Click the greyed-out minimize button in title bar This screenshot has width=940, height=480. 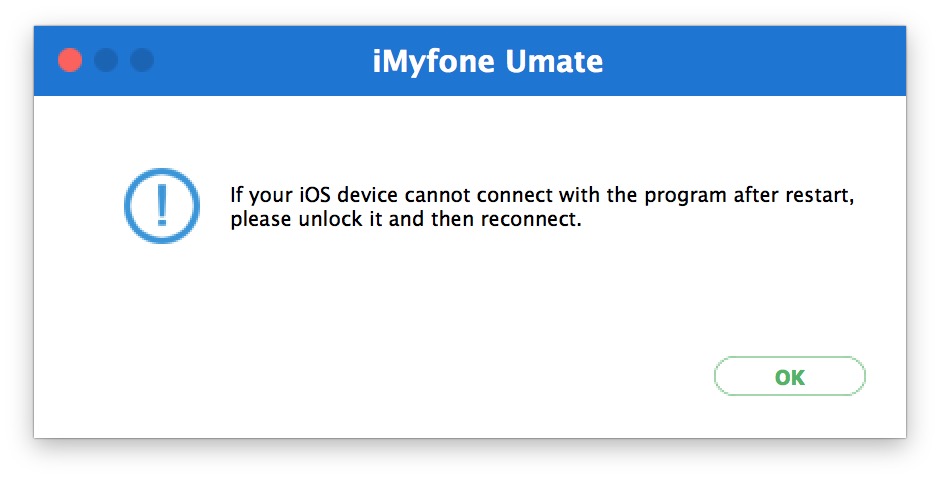coord(106,61)
